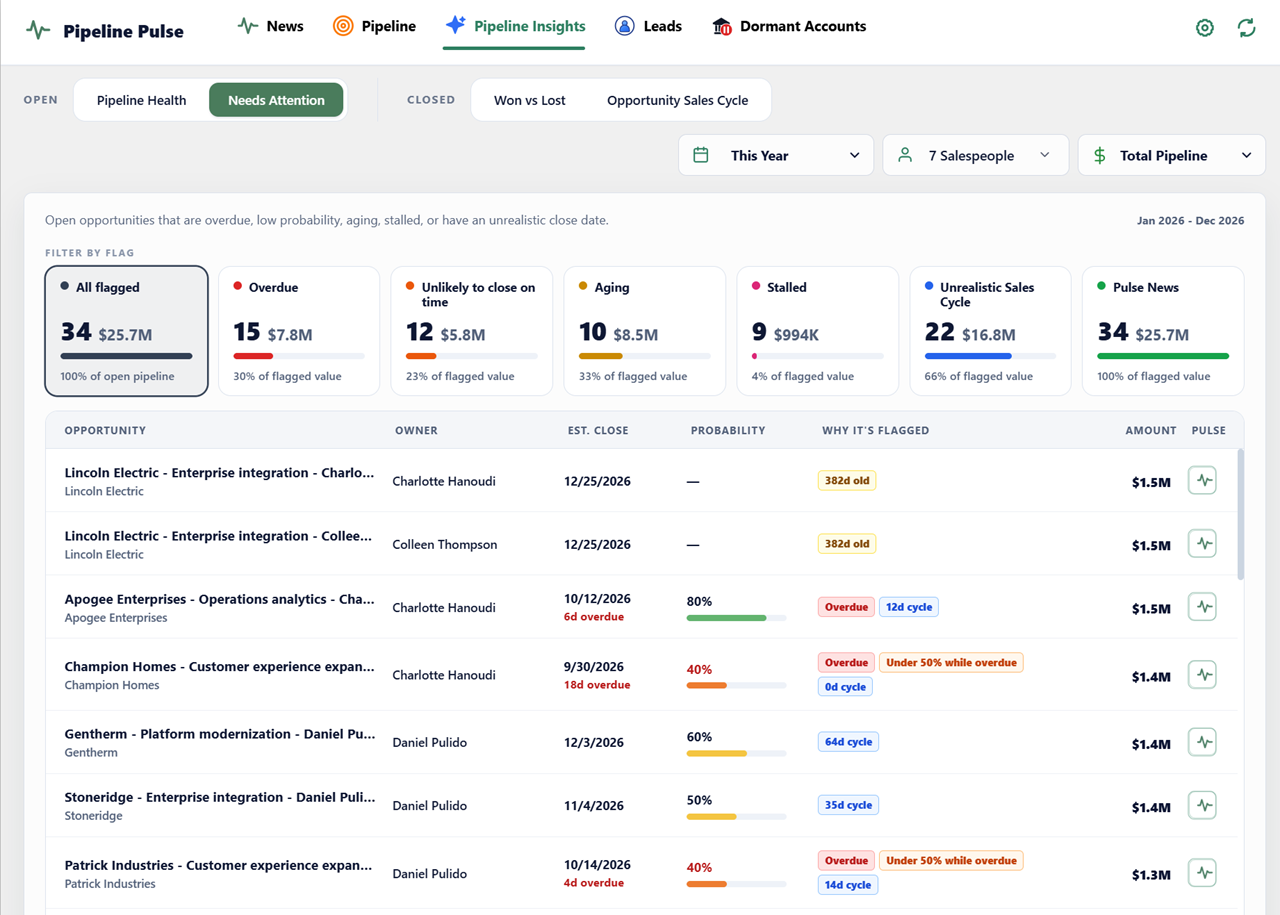Open Pulse news for Stoneridge row
Image resolution: width=1280 pixels, height=915 pixels.
pos(1203,804)
